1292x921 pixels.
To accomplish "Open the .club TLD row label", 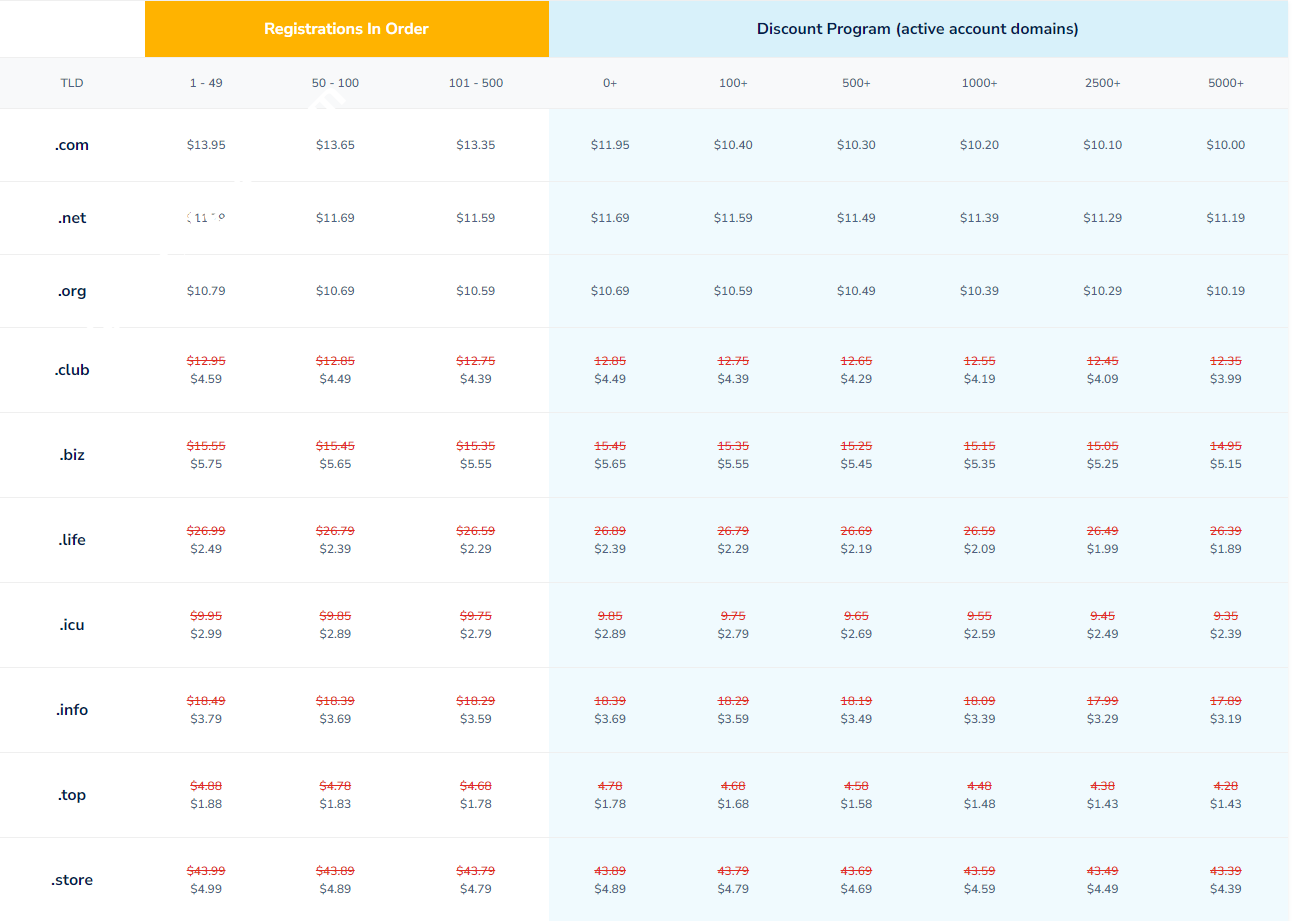I will pyautogui.click(x=72, y=370).
